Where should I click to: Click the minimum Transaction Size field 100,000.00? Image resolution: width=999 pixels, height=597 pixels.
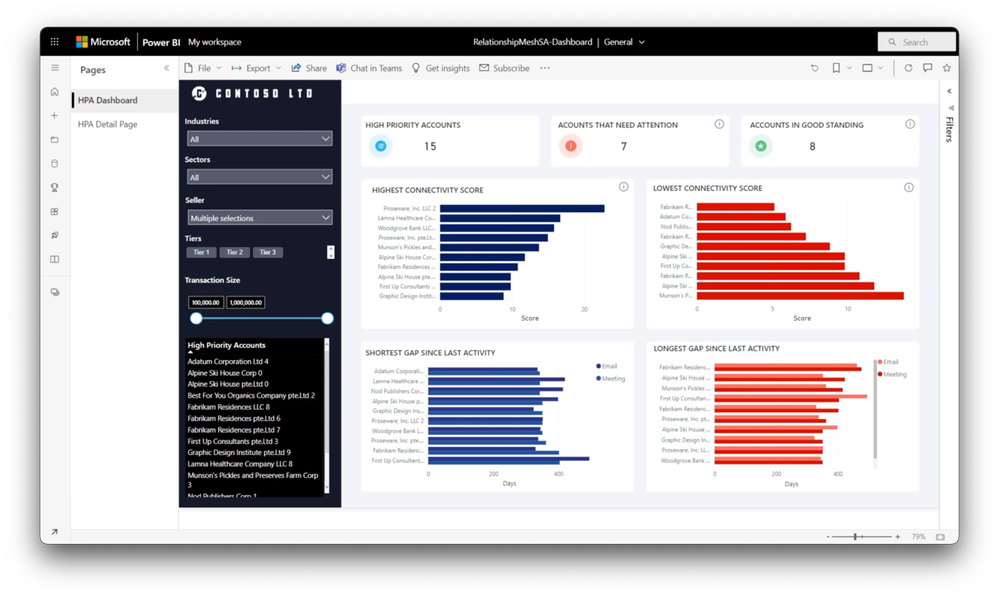tap(206, 303)
